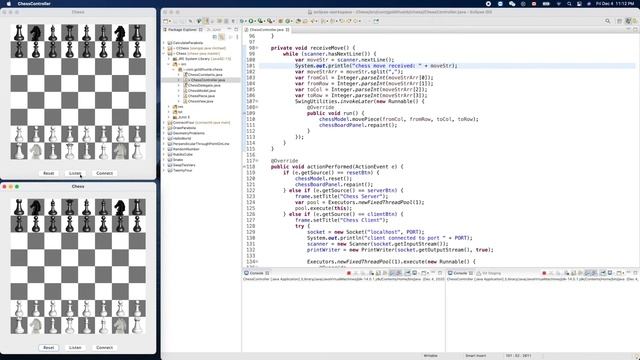Screen dimensions: 640x360
Task: Click the Wi-Fi icon in the menu bar
Action: (x=558, y=4)
